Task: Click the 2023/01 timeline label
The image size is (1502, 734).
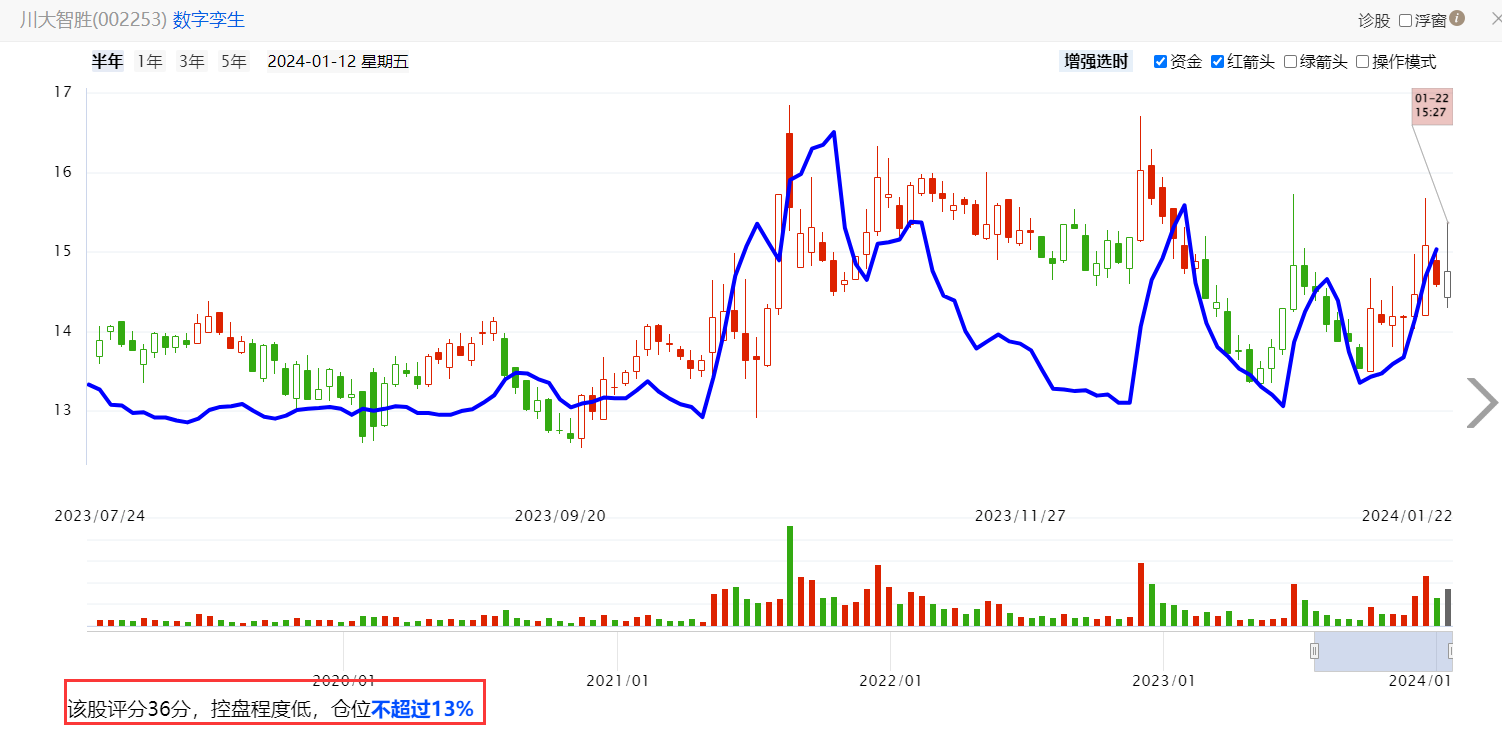Action: point(1164,680)
